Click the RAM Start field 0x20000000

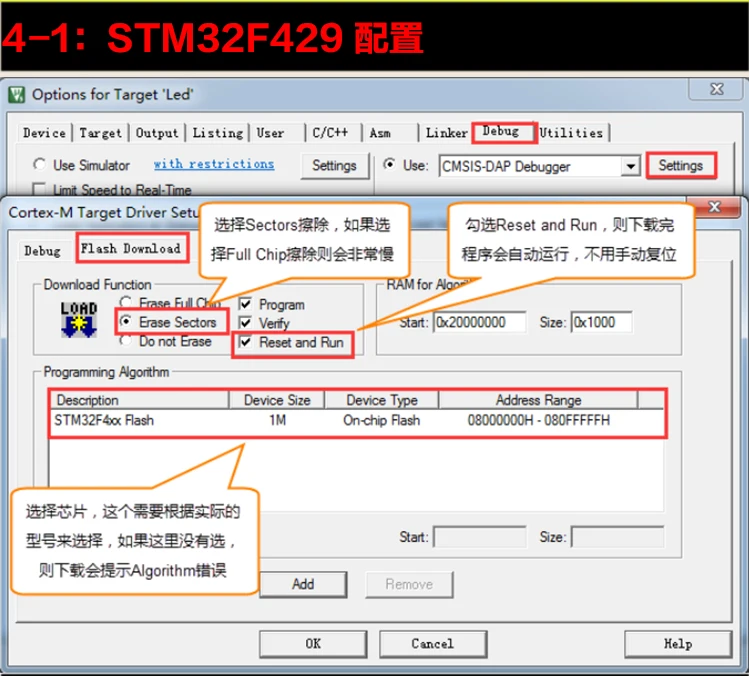tap(480, 322)
